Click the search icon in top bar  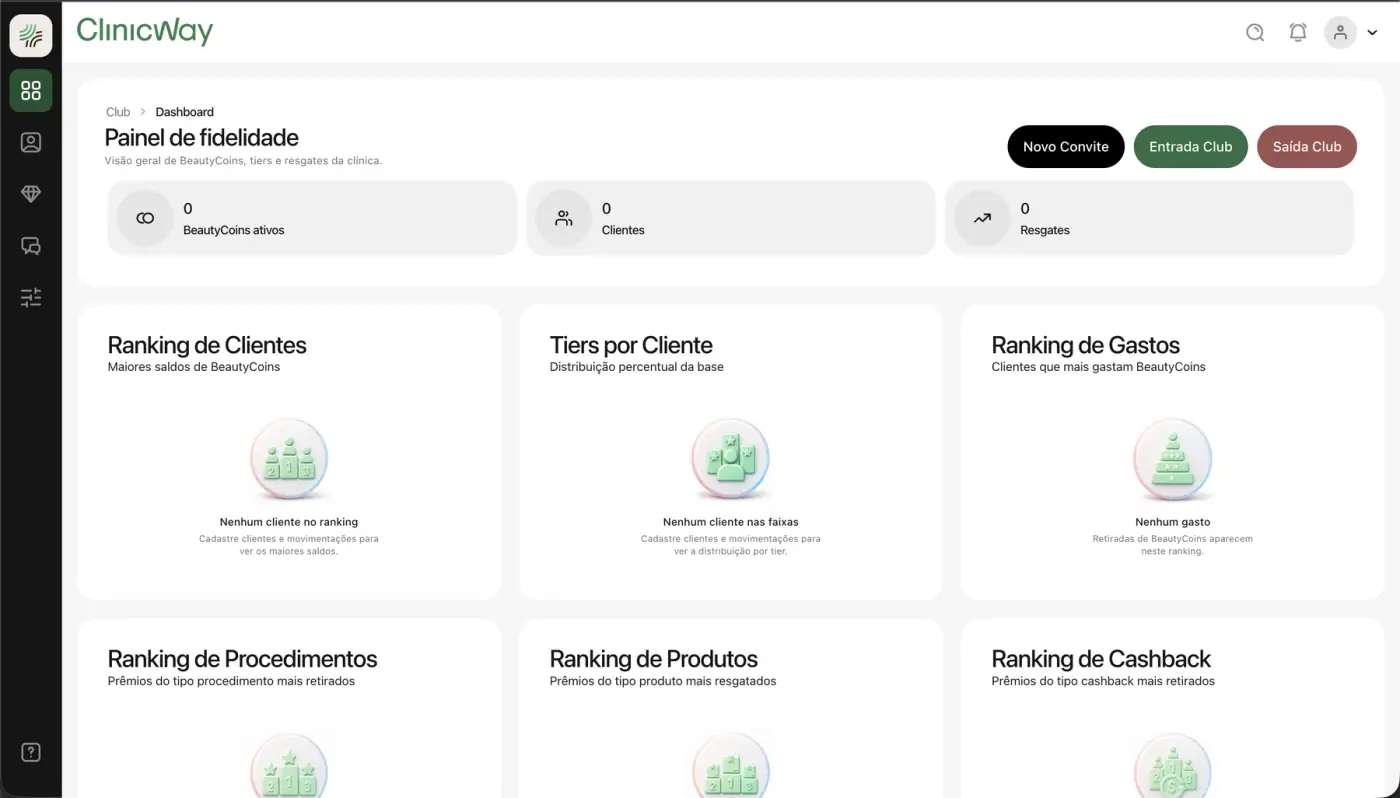[x=1255, y=32]
